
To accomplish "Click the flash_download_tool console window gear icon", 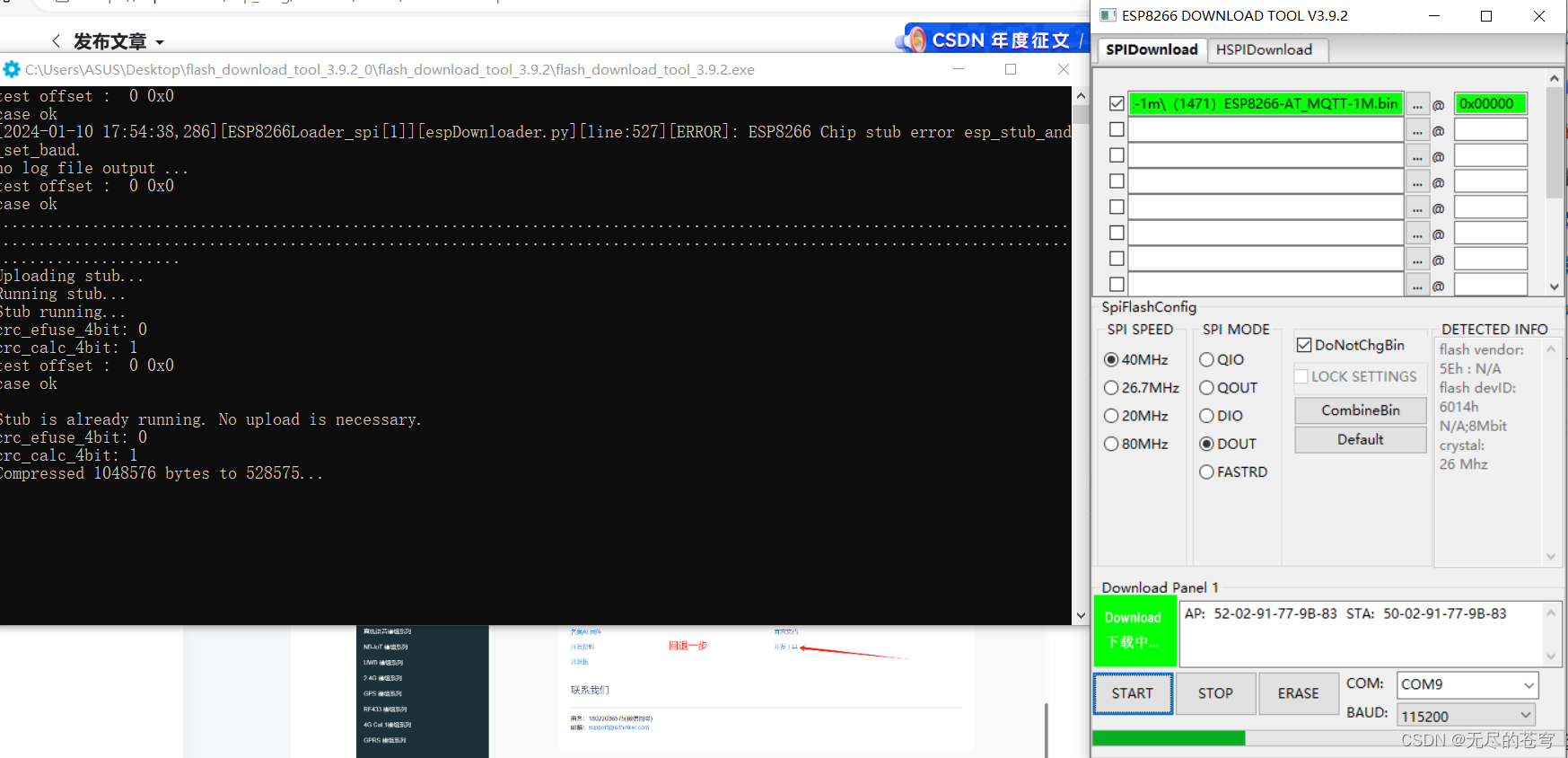I will coord(12,69).
